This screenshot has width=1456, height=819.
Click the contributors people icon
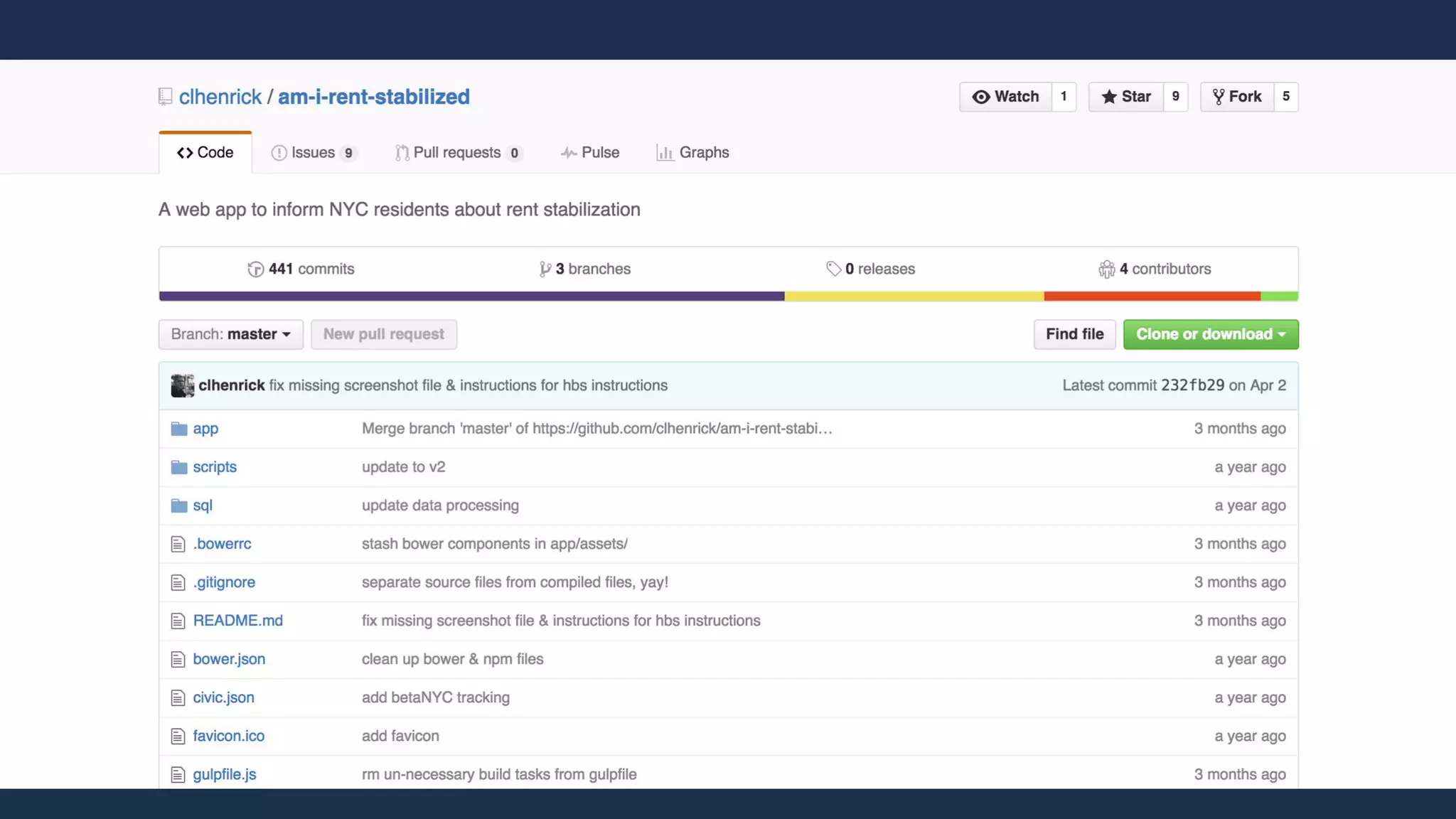[1106, 269]
